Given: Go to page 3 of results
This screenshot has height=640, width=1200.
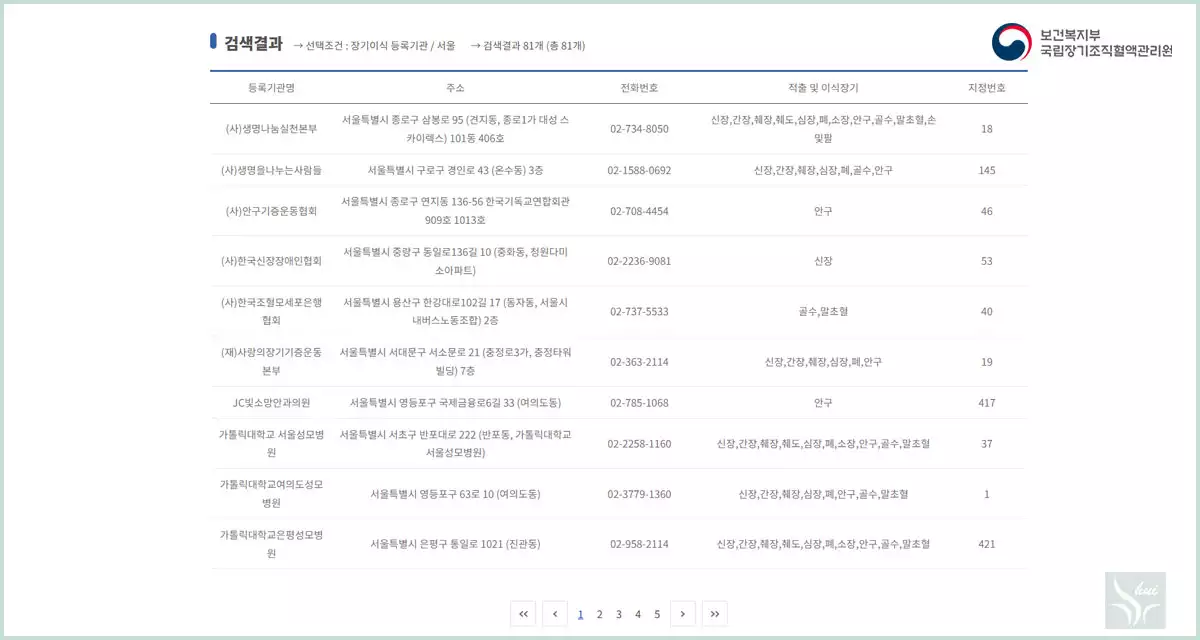Looking at the screenshot, I should (x=618, y=614).
